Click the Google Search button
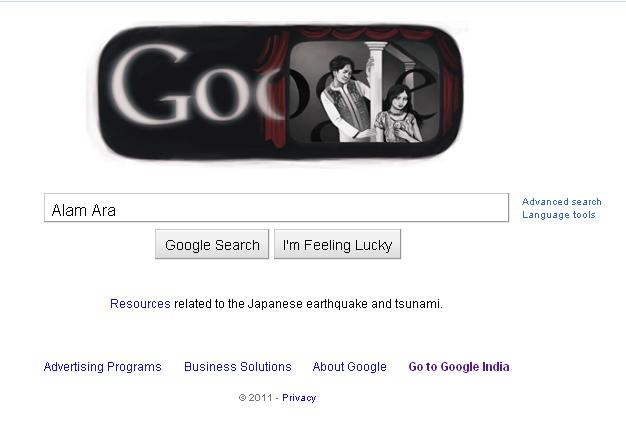Image resolution: width=626 pixels, height=426 pixels. click(212, 244)
